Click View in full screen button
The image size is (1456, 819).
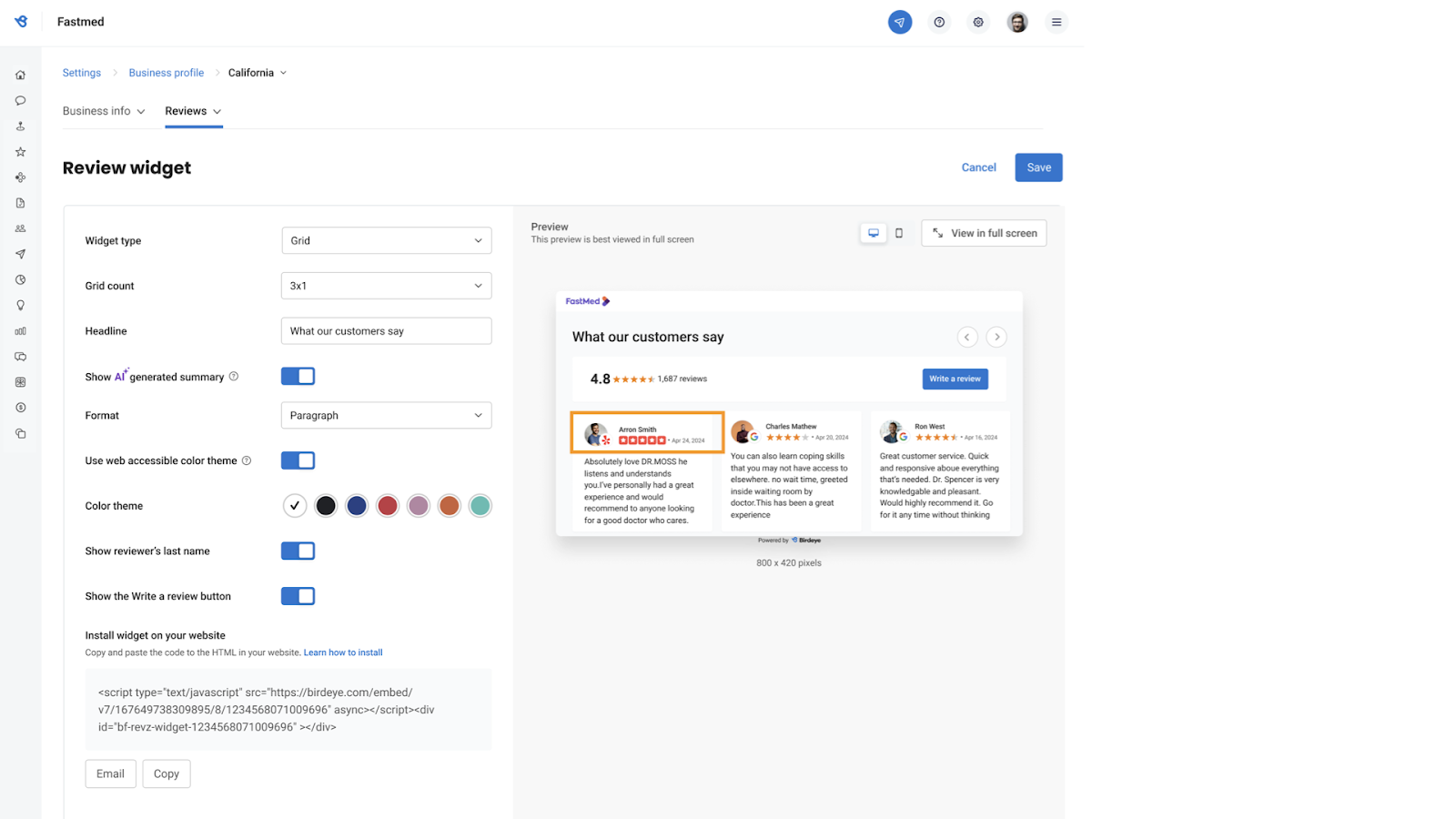984,233
